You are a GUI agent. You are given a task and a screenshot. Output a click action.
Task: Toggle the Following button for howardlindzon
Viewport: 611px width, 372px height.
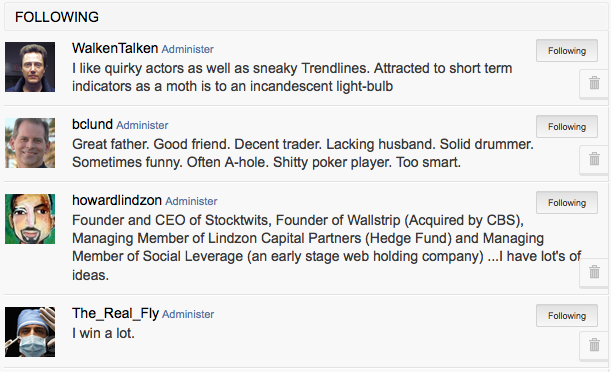(567, 203)
